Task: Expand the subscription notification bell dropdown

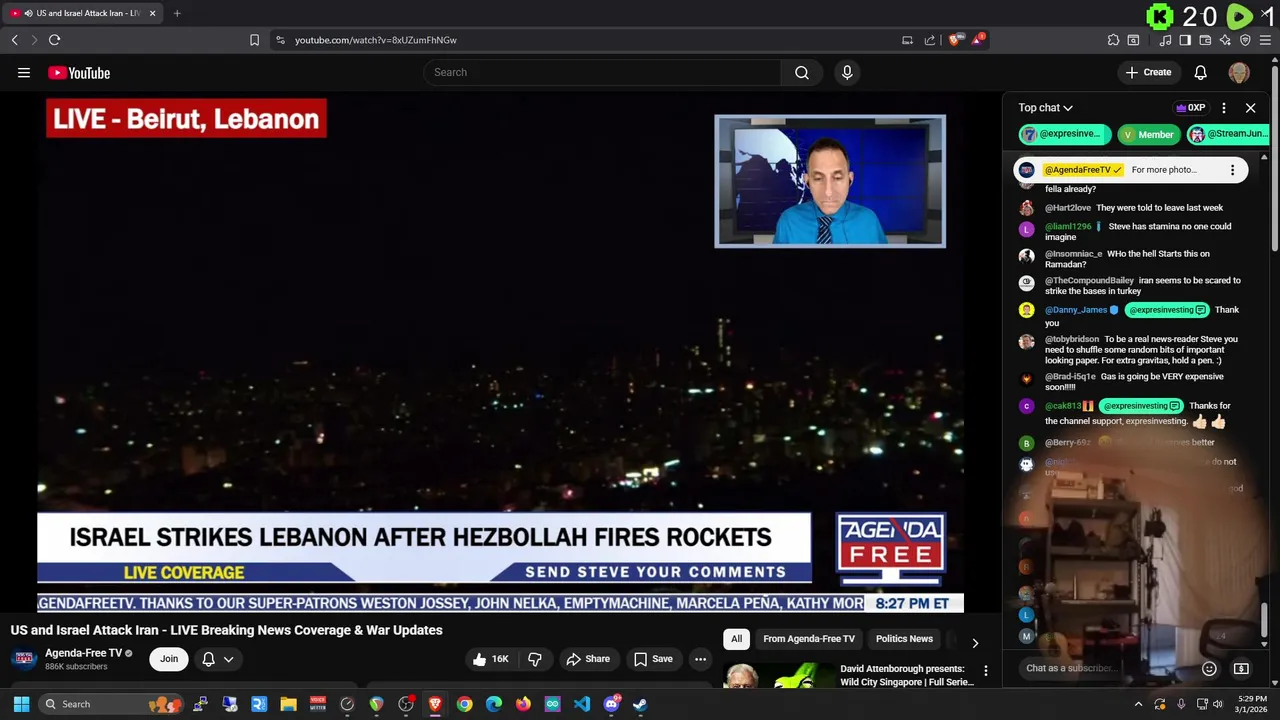Action: [218, 659]
